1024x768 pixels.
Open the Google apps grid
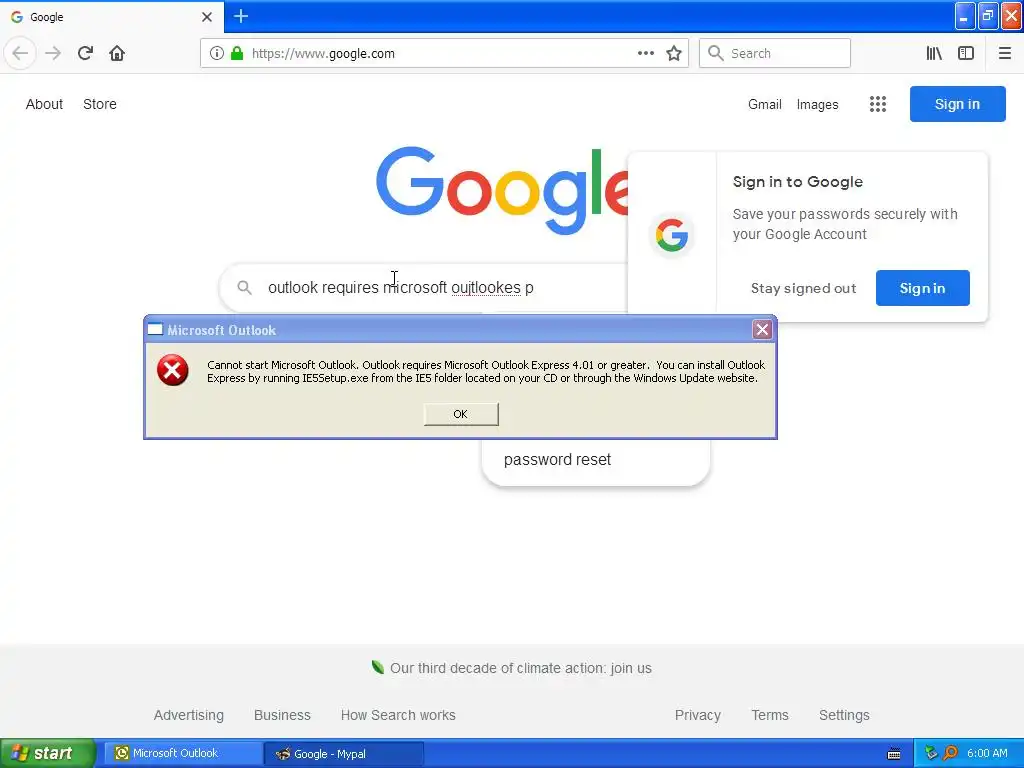[878, 104]
